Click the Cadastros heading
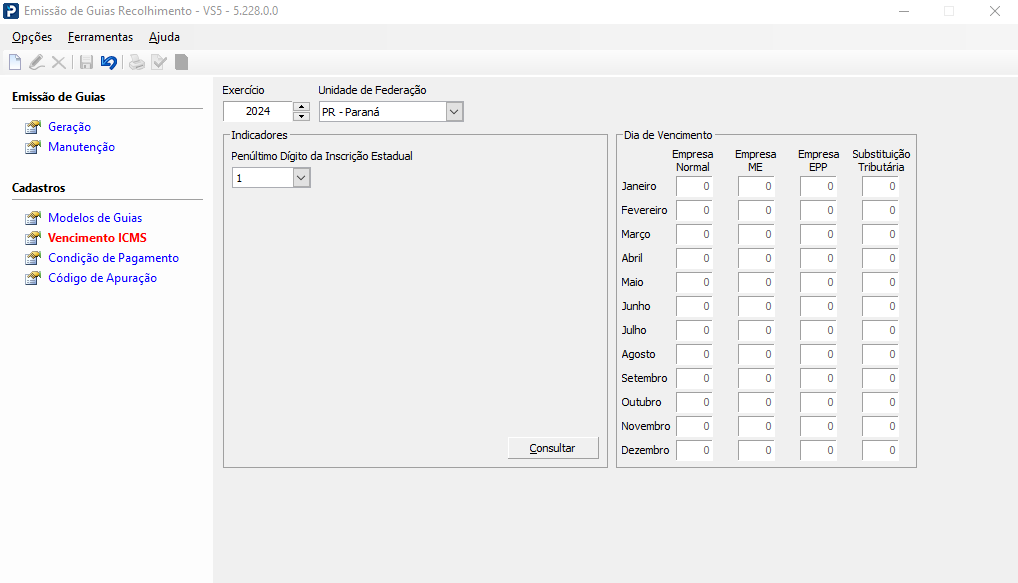 point(38,188)
